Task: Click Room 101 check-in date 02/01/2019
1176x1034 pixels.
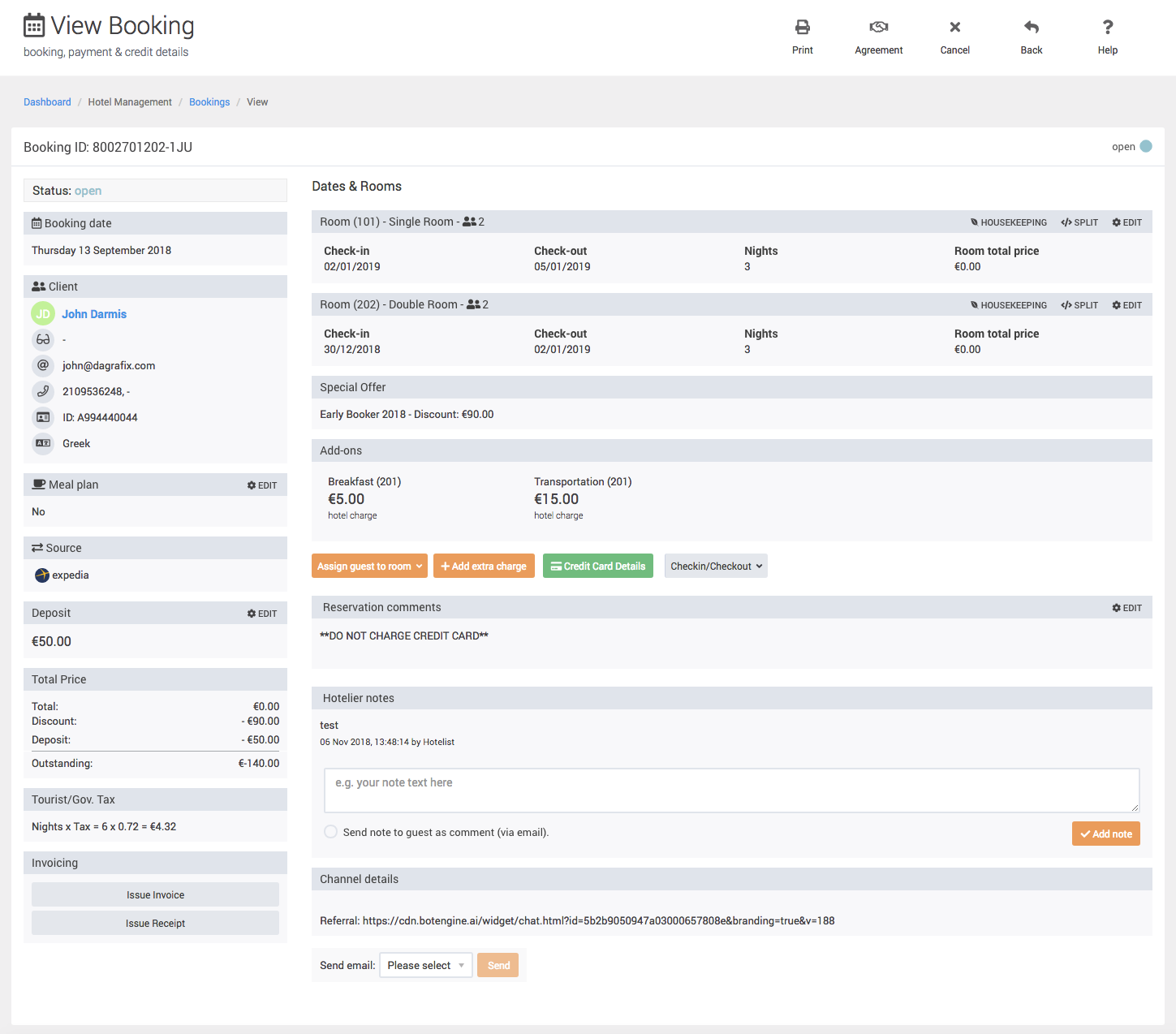Action: click(x=351, y=266)
